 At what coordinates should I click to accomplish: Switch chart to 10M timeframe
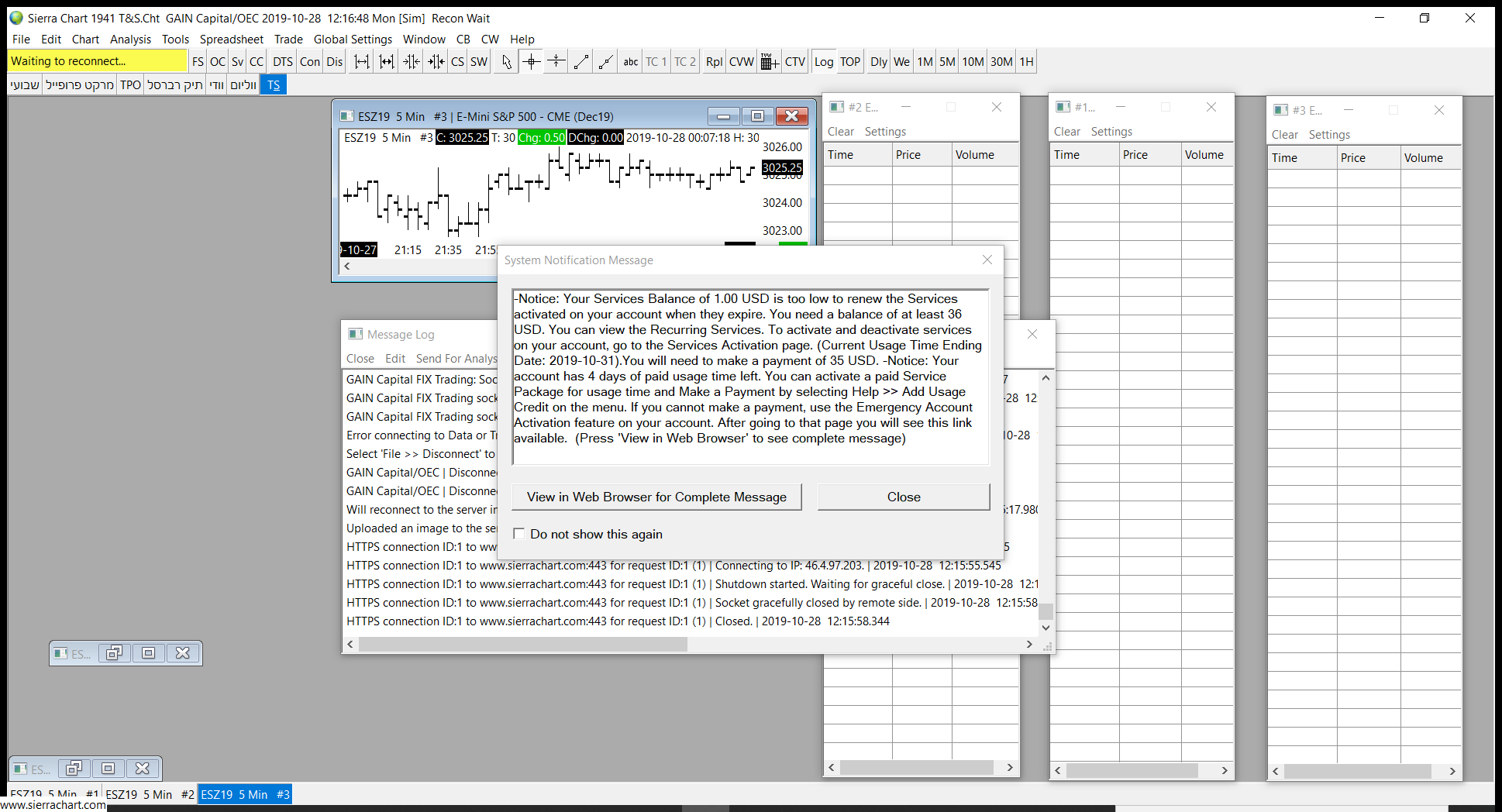coord(973,62)
